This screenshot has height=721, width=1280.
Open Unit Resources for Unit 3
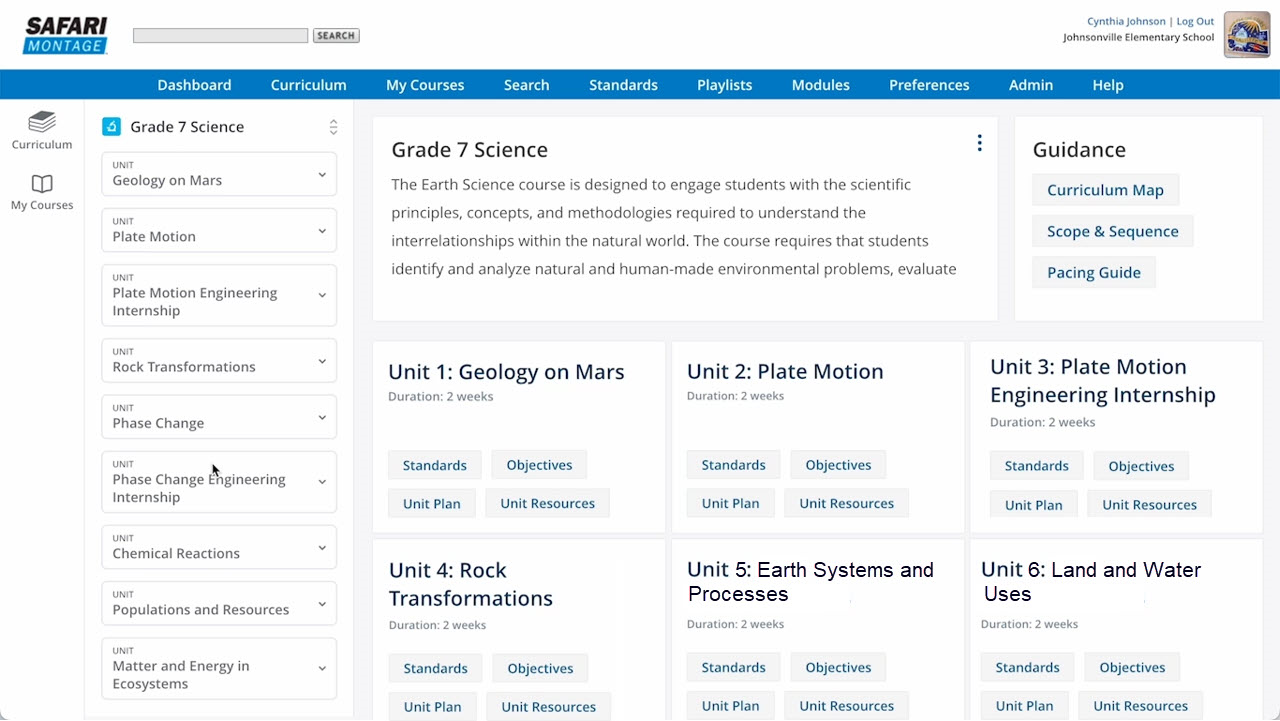[1149, 504]
